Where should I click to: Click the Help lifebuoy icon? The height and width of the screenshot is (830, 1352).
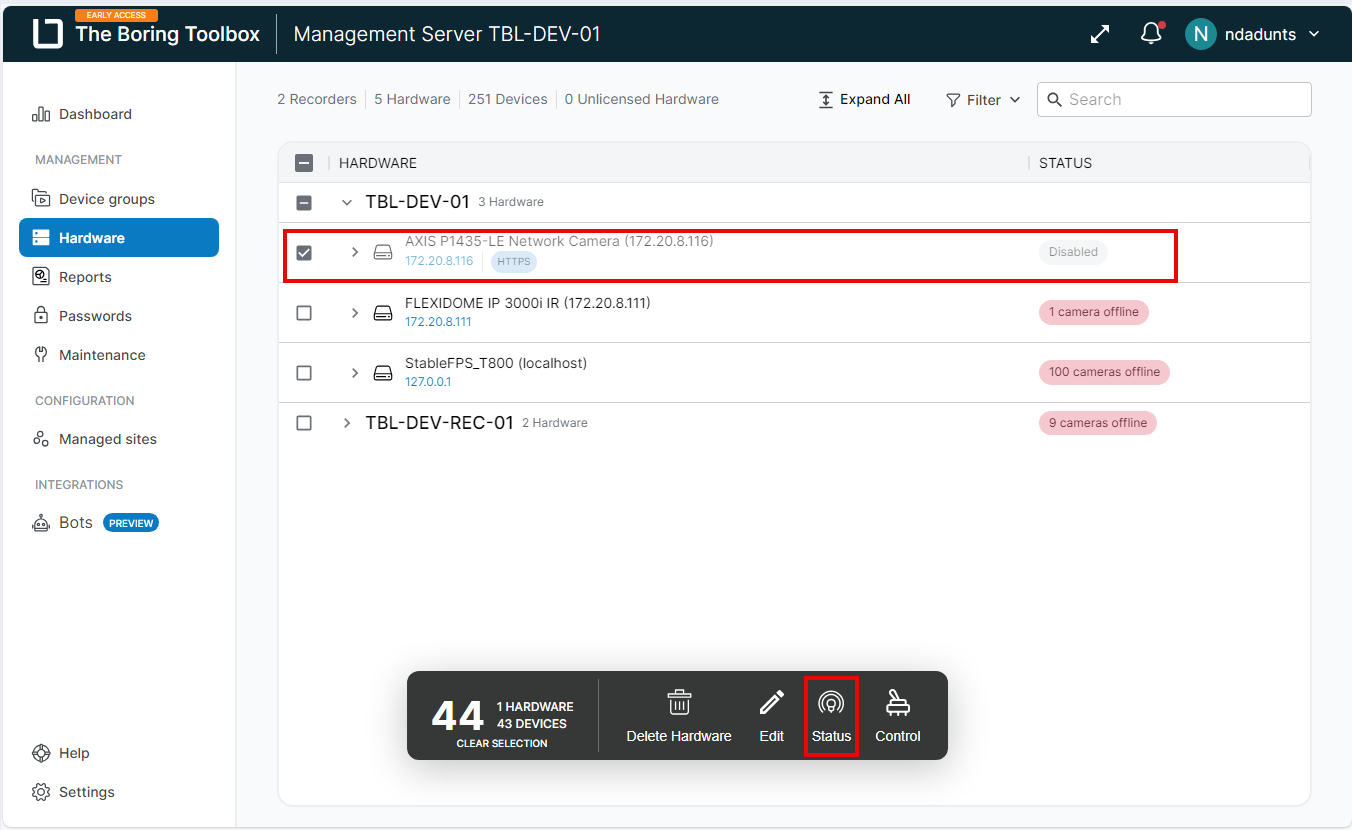pyautogui.click(x=41, y=753)
